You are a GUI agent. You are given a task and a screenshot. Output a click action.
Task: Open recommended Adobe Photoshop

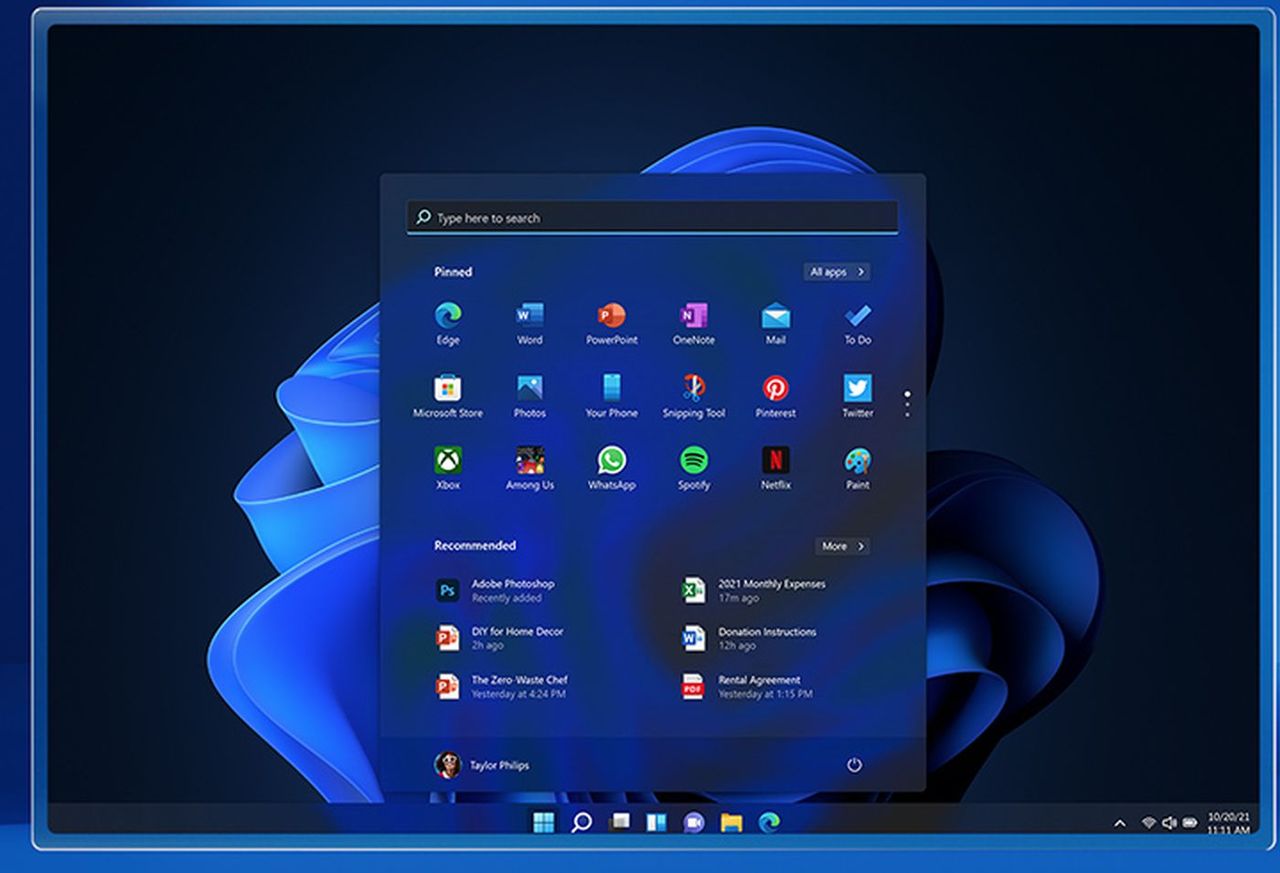pos(495,590)
